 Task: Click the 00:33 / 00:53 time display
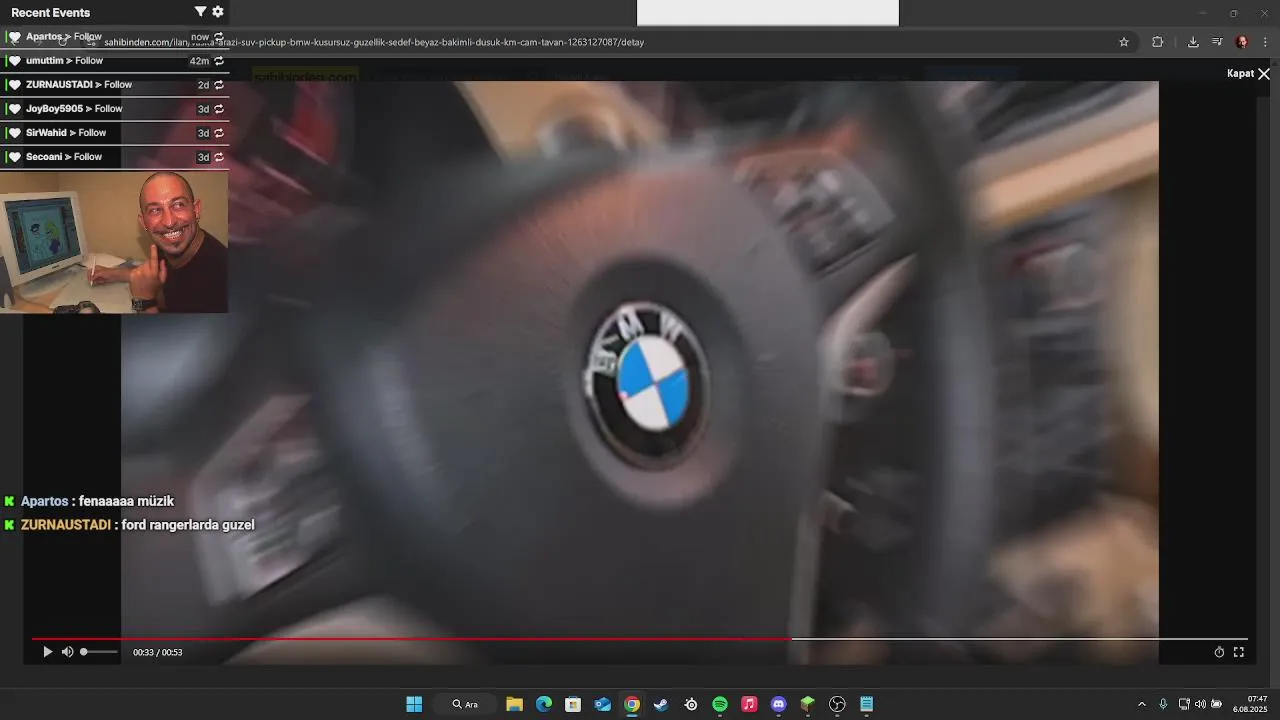pyautogui.click(x=158, y=653)
